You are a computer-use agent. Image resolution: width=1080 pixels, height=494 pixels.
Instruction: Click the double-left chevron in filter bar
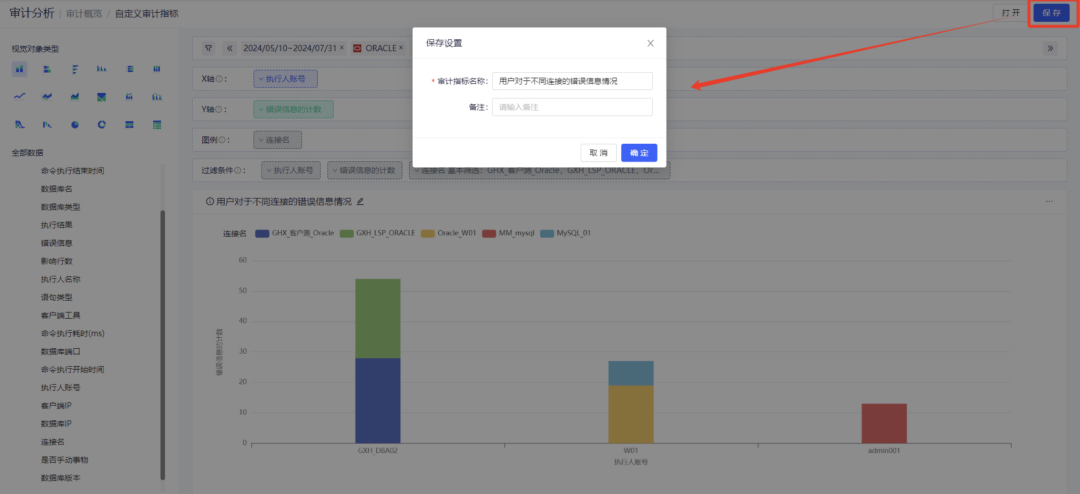tap(230, 48)
